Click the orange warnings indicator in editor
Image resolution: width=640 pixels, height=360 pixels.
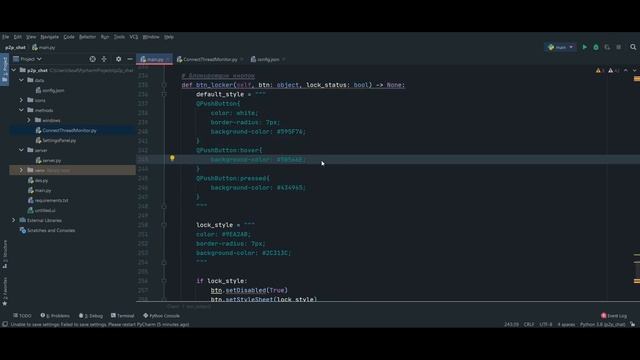pos(600,71)
